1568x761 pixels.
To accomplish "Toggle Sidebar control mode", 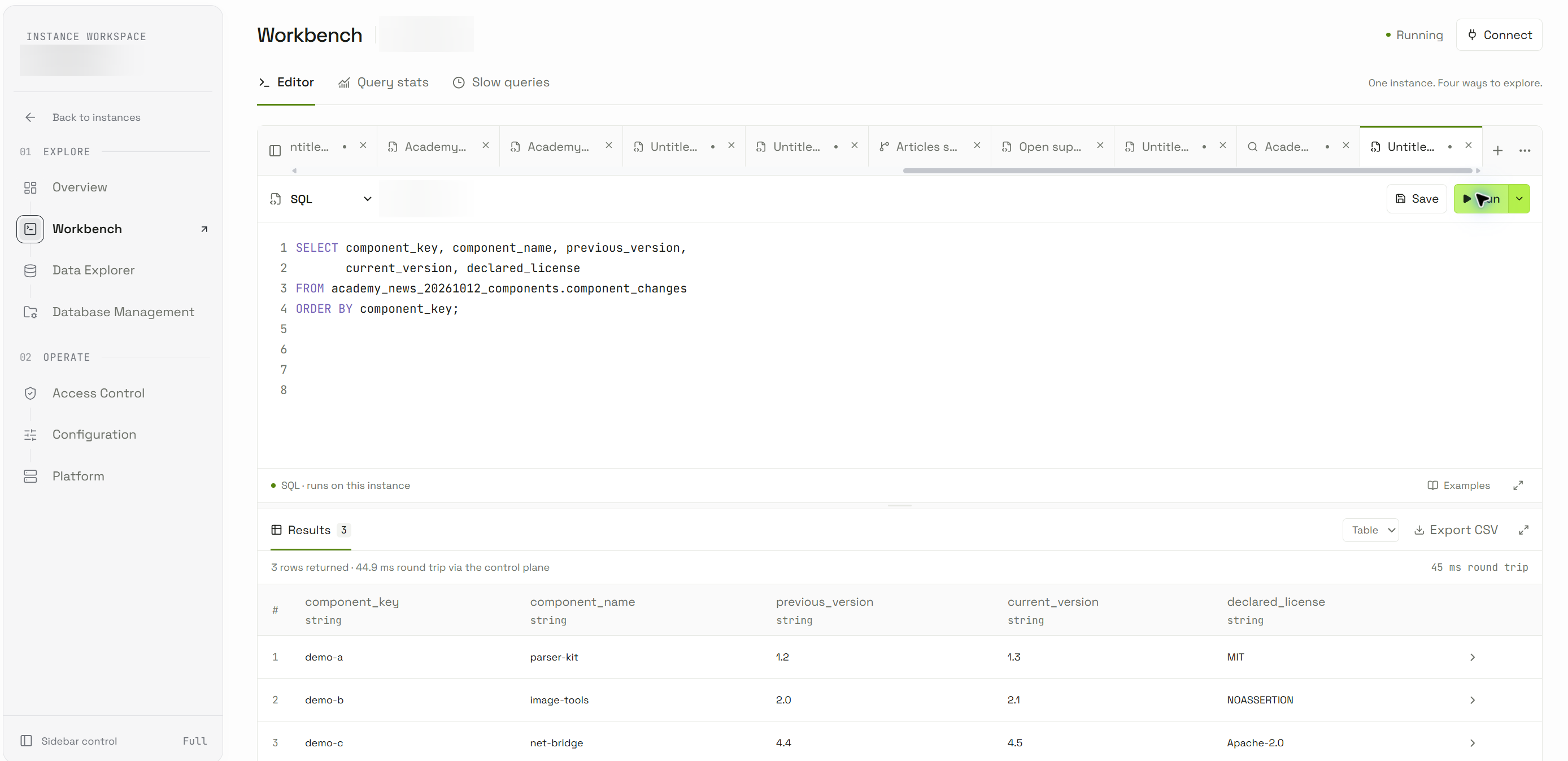I will (114, 740).
